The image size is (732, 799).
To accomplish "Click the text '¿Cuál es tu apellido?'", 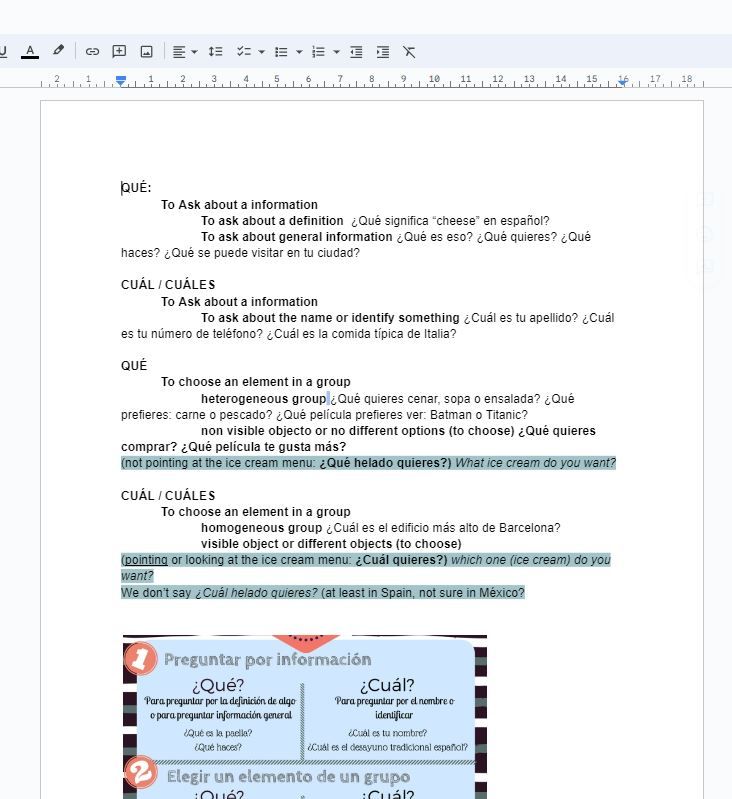I will tap(521, 317).
